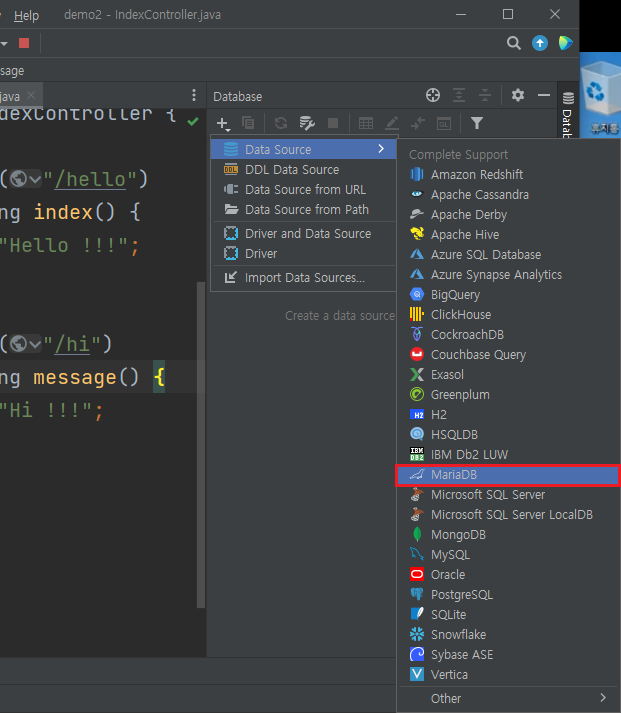The image size is (621, 713).
Task: Select Driver and Data Source
Action: click(304, 234)
